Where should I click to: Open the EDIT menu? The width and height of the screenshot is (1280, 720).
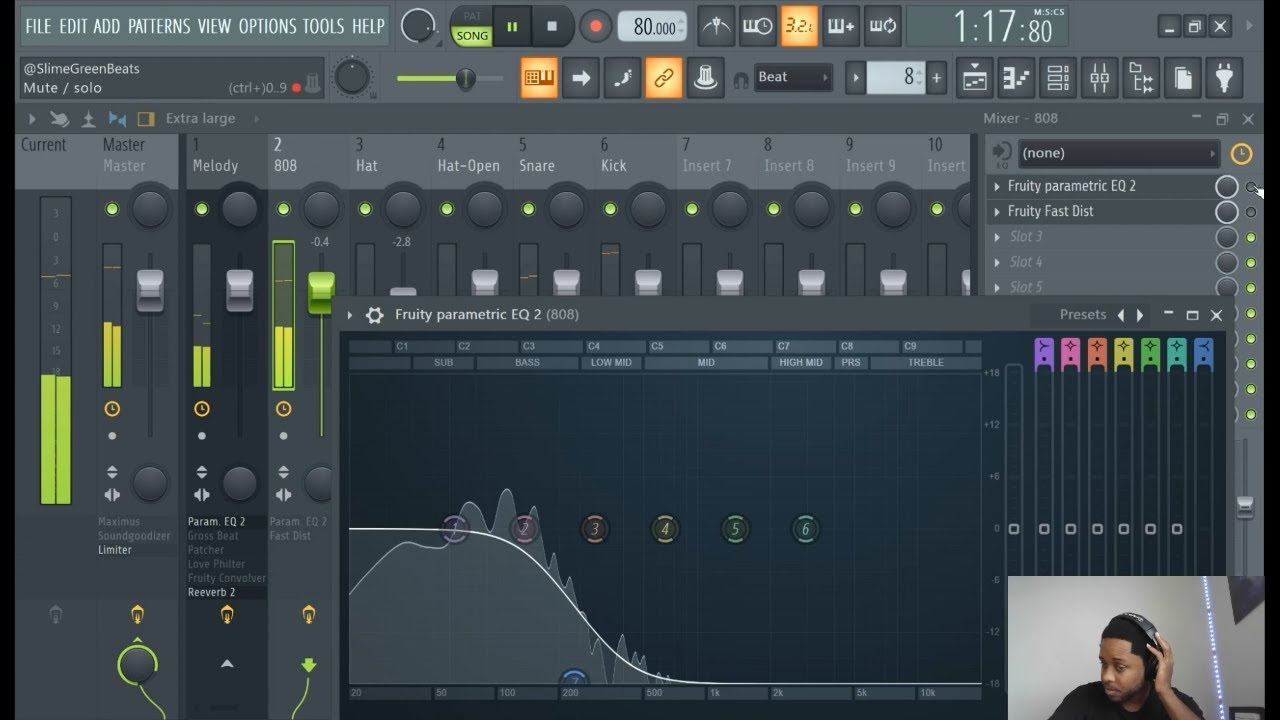pyautogui.click(x=73, y=27)
